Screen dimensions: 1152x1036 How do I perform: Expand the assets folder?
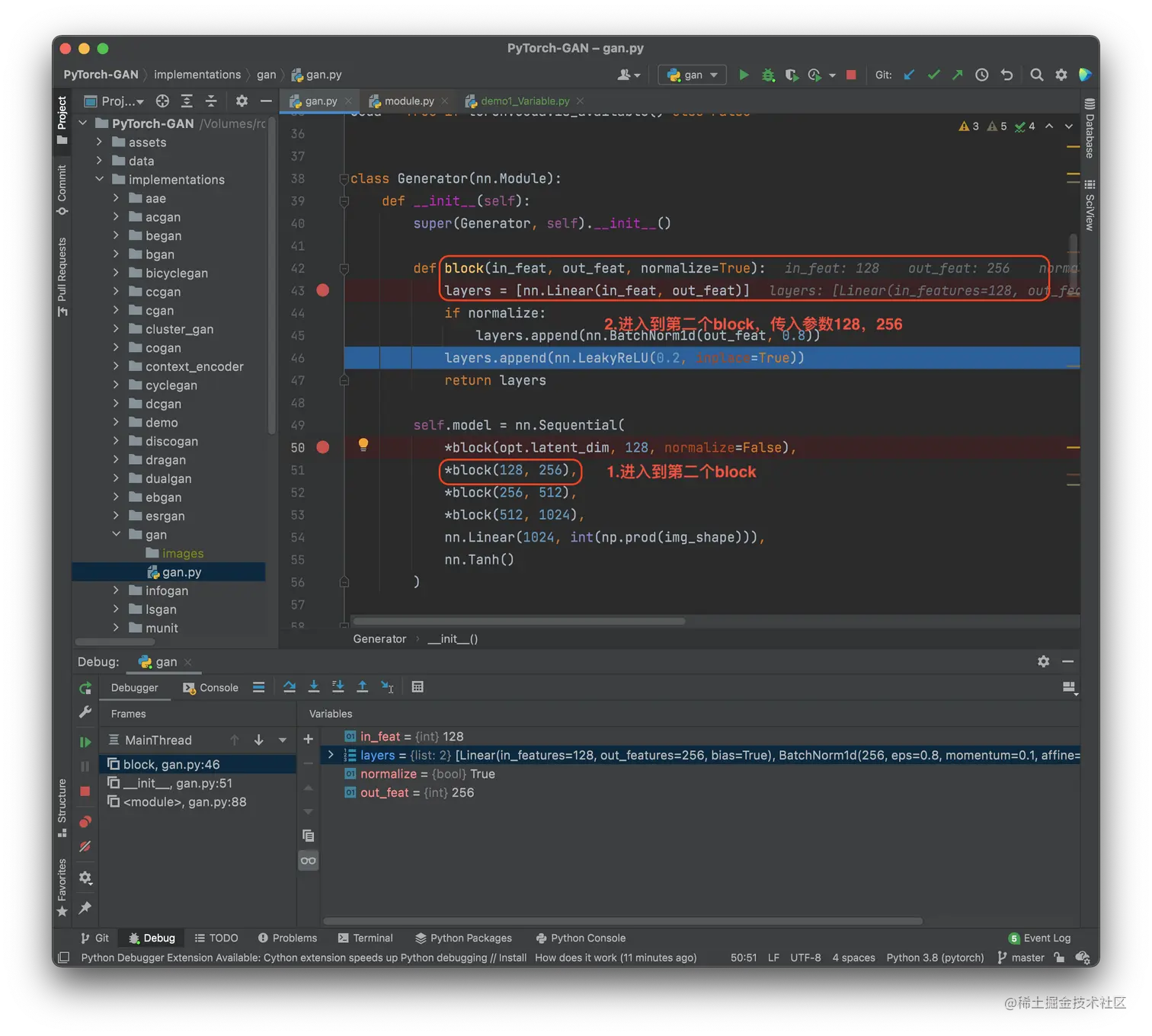99,142
